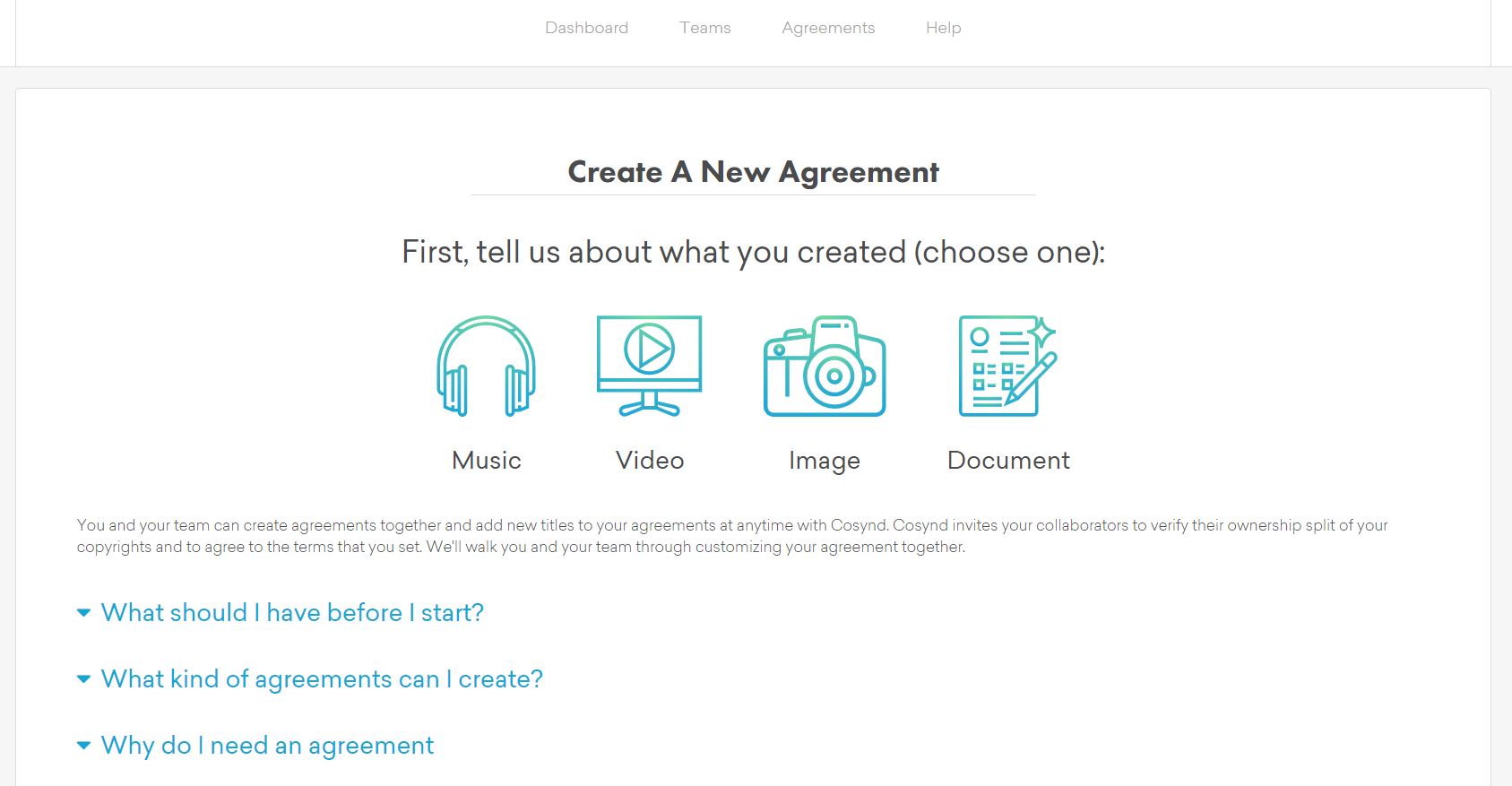Click the Document text label
1512x786 pixels.
pos(1008,461)
